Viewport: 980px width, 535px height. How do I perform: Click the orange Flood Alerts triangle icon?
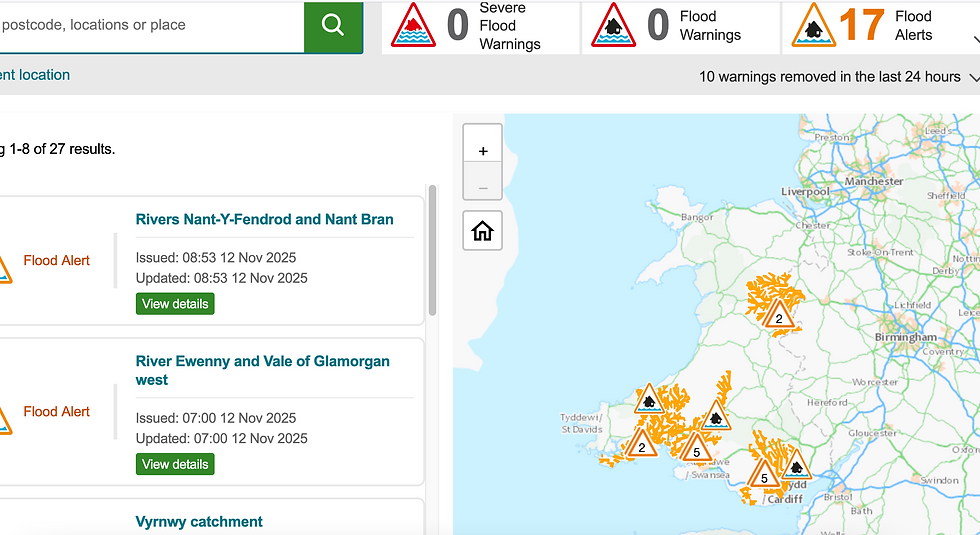click(814, 25)
